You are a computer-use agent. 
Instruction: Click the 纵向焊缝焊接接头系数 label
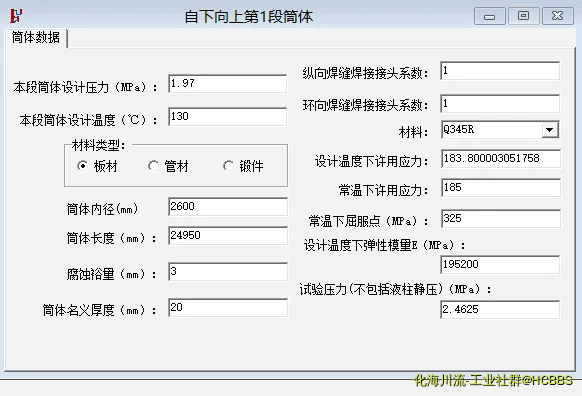[x=366, y=73]
